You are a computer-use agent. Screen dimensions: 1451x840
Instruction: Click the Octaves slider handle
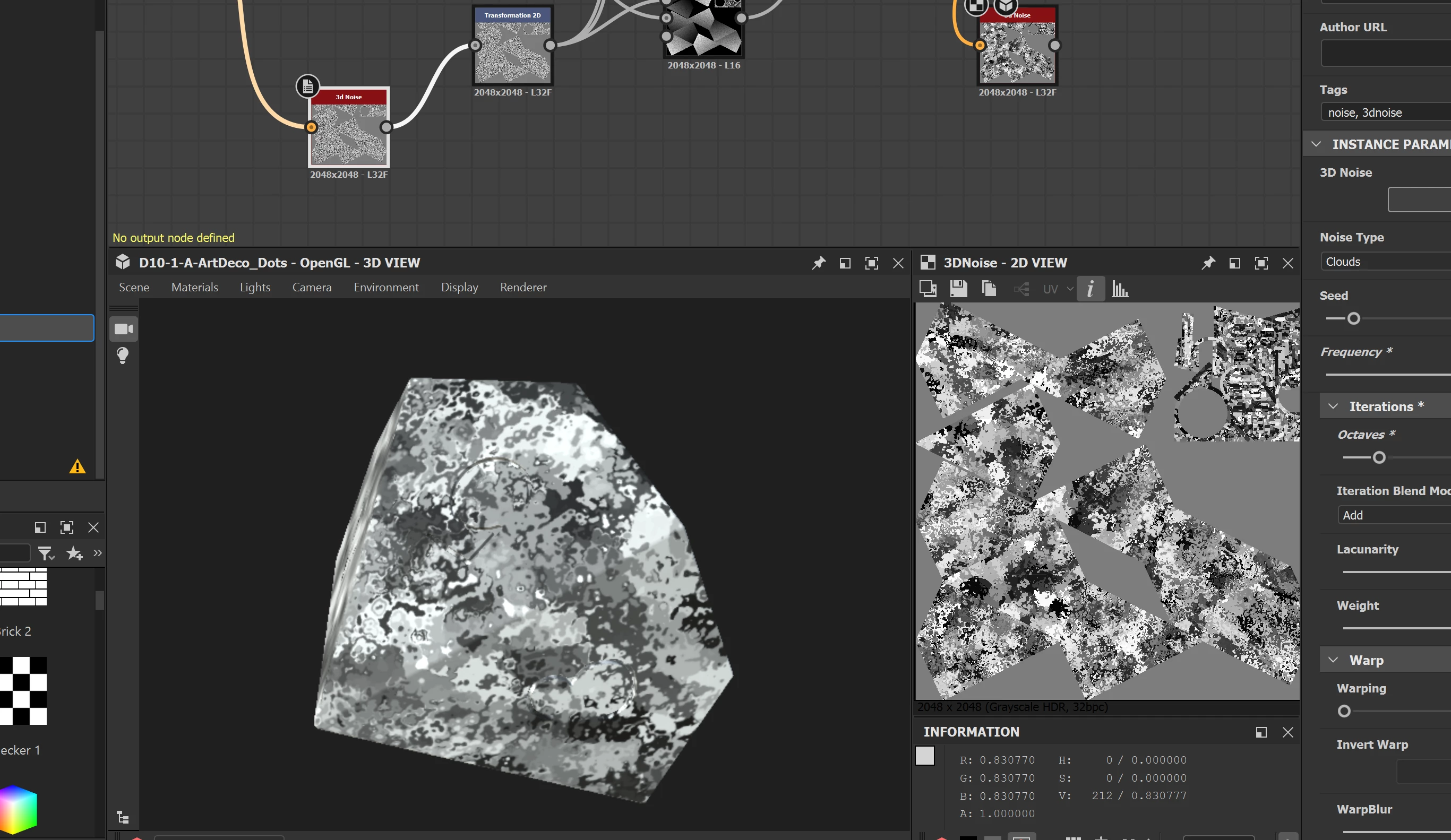(x=1379, y=458)
